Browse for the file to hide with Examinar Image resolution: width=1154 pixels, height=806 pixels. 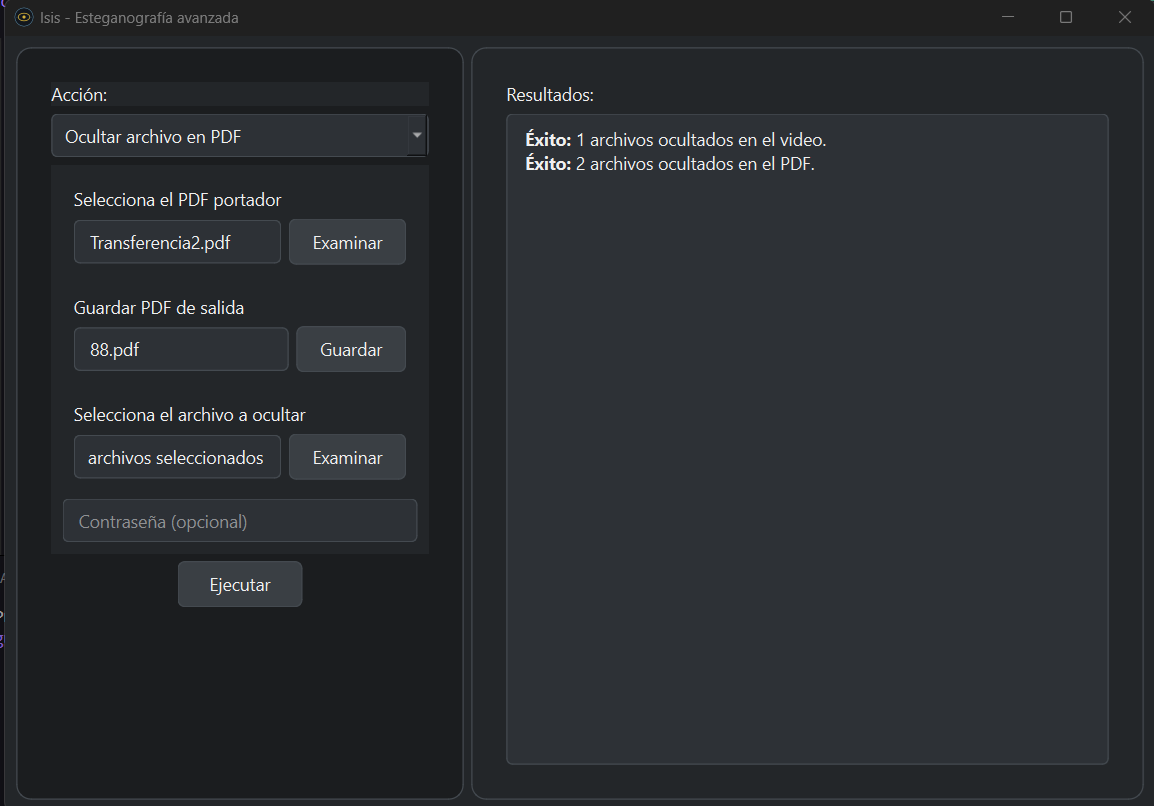(x=347, y=457)
